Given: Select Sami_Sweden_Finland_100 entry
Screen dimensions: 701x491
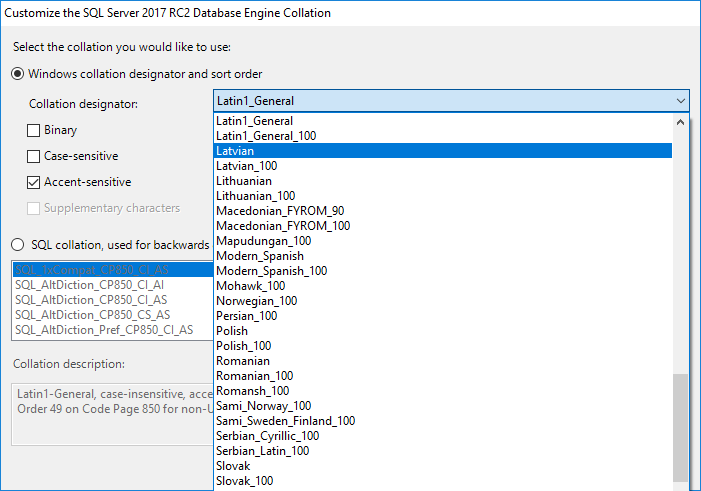Looking at the screenshot, I should coord(443,420).
